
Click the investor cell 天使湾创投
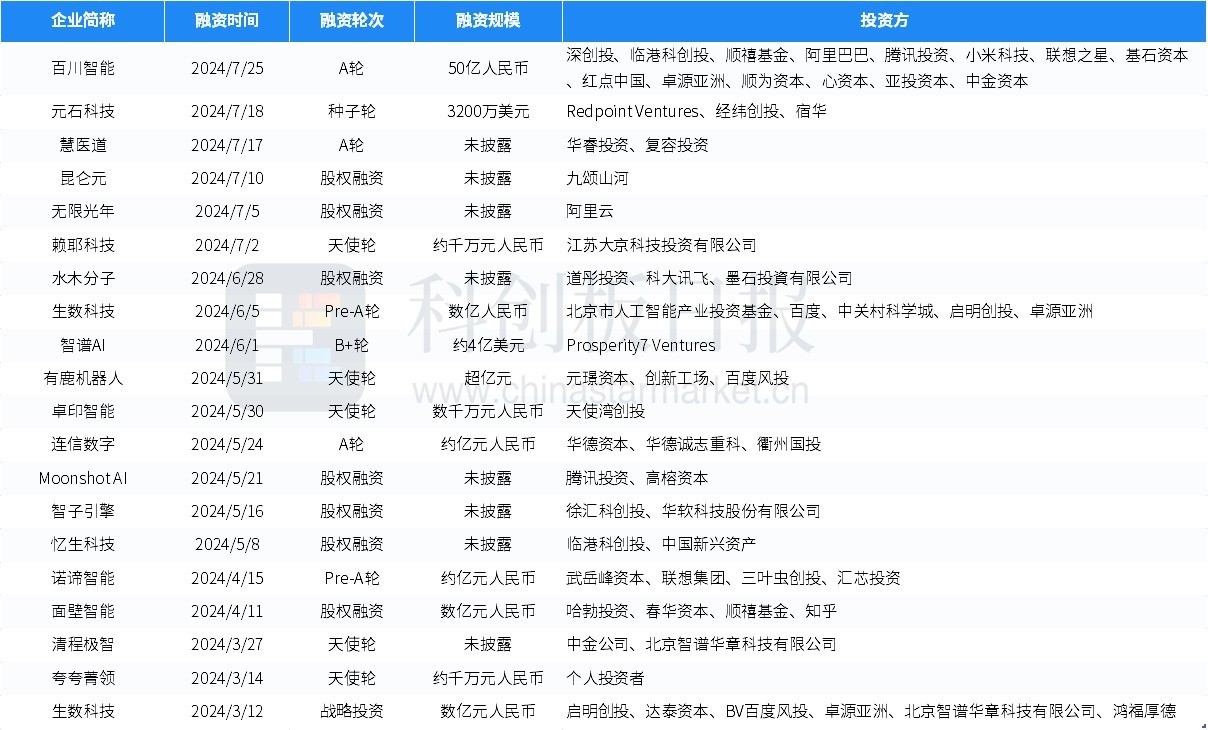tap(605, 411)
